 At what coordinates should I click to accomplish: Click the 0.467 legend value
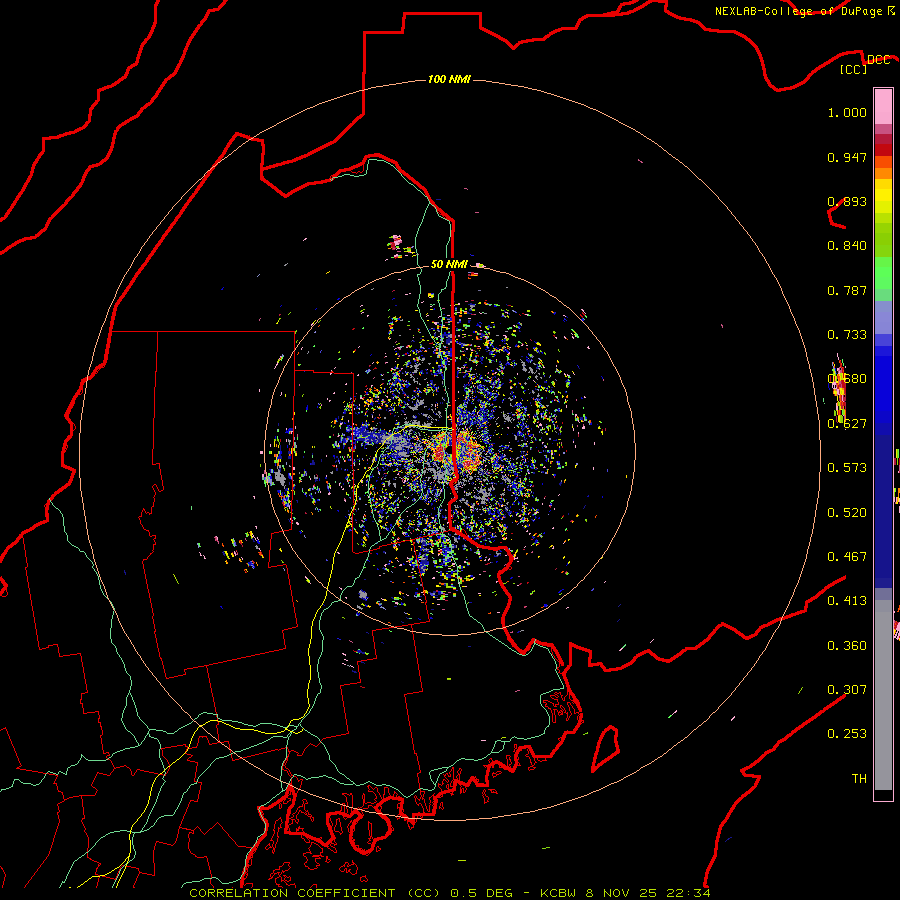847,557
